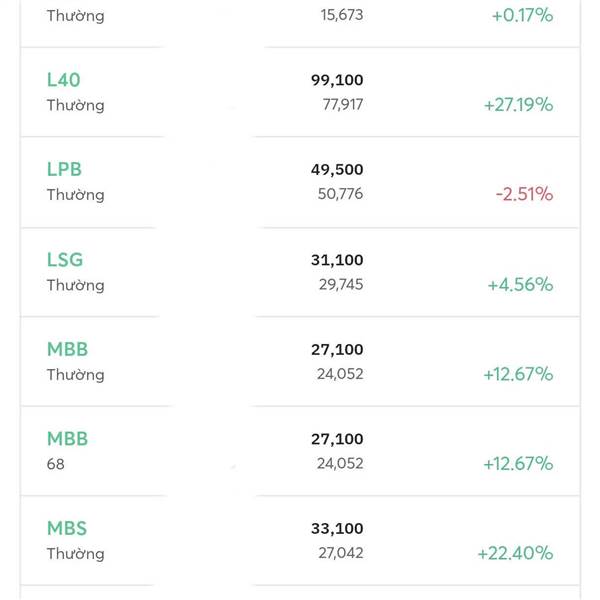Click the LPB average cost 50,776

click(x=340, y=194)
